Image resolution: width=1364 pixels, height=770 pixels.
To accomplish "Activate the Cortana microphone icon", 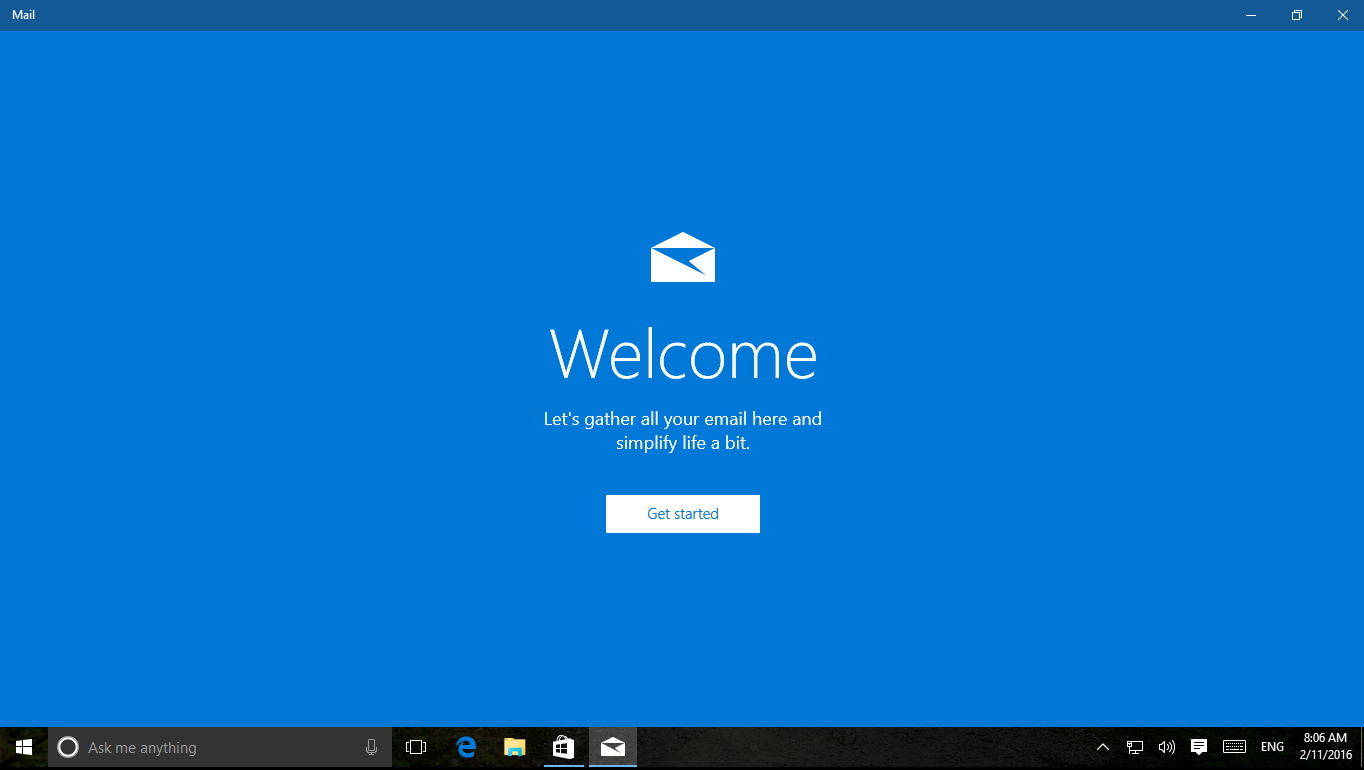I will [372, 747].
